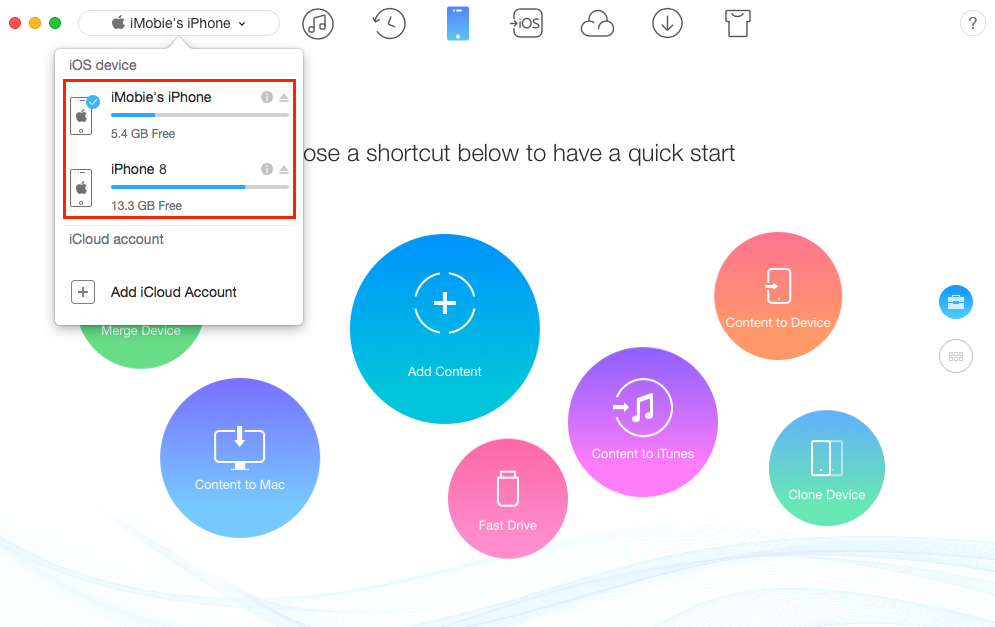The height and width of the screenshot is (627, 995).
Task: Click the iPhone 8 device icon
Action: pos(81,188)
